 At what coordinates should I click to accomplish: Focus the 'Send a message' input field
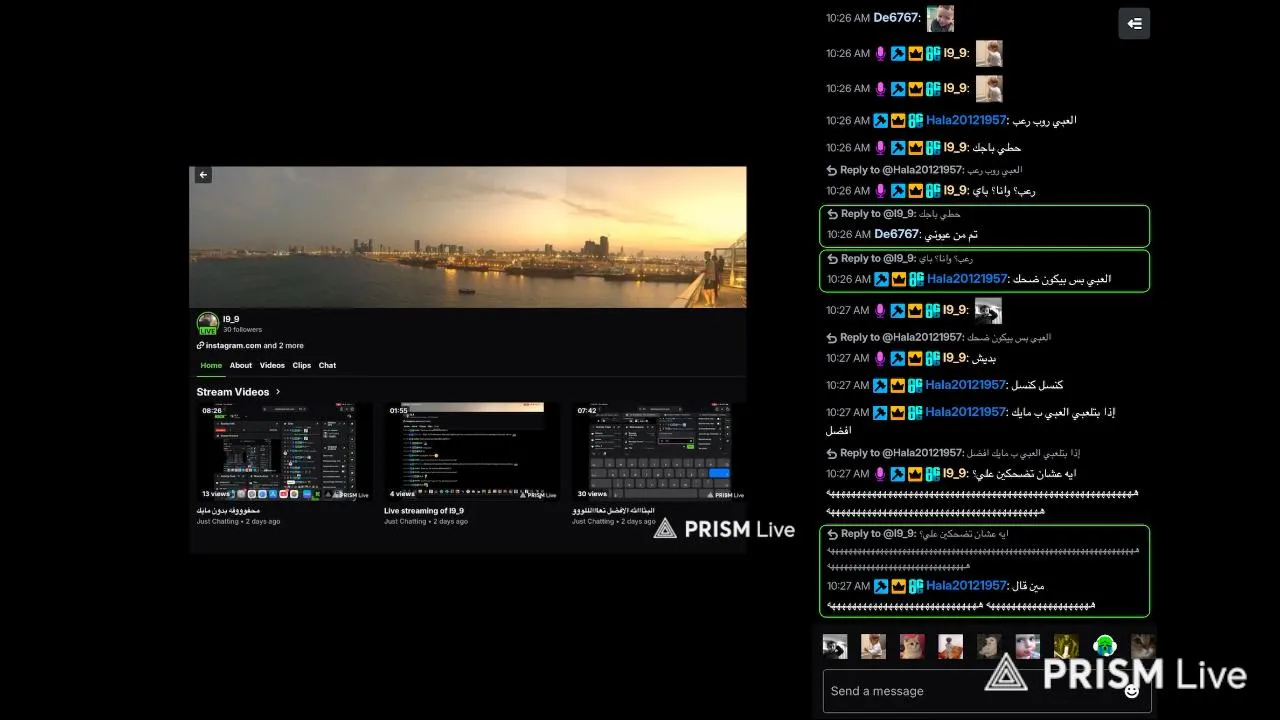click(x=987, y=691)
